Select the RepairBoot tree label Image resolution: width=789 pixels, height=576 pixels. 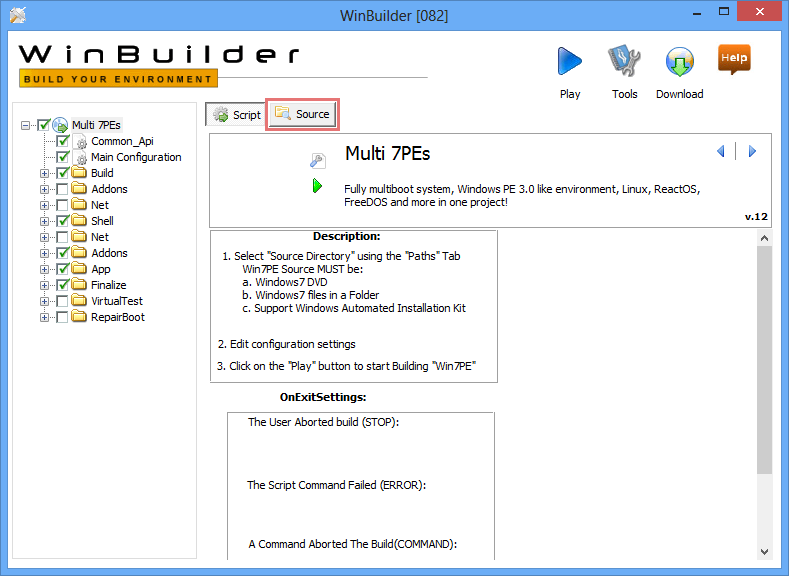click(x=118, y=317)
